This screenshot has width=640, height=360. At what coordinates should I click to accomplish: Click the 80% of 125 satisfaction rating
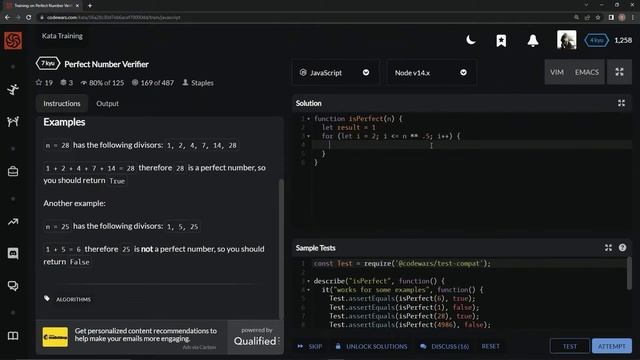tap(102, 82)
